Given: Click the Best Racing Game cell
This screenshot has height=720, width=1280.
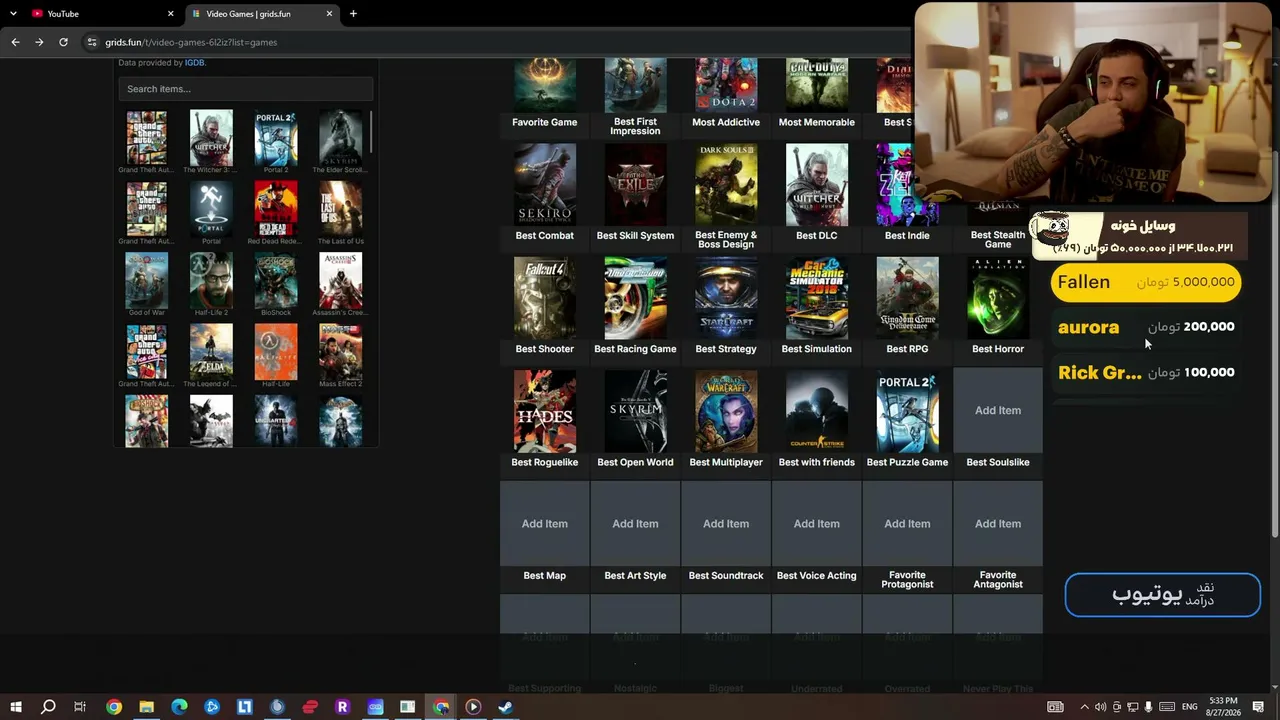Looking at the screenshot, I should (x=635, y=298).
